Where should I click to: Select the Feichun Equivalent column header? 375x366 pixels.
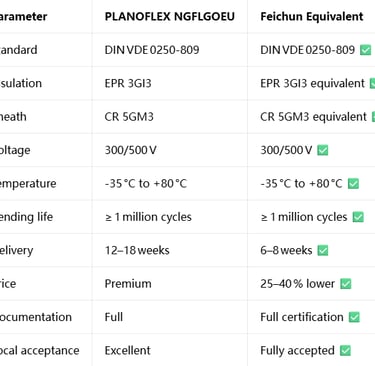point(312,16)
